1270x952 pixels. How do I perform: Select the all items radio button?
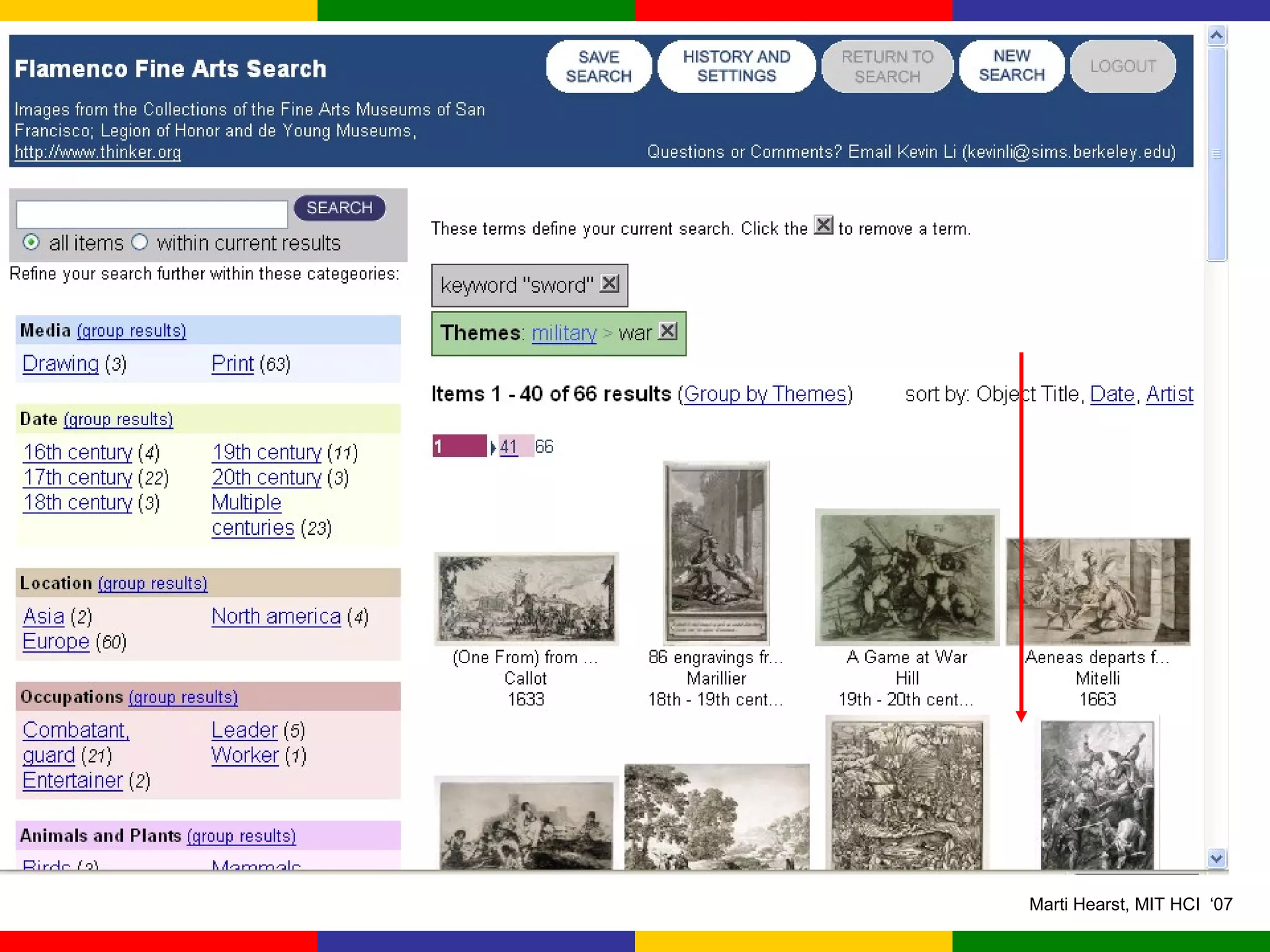click(x=31, y=242)
